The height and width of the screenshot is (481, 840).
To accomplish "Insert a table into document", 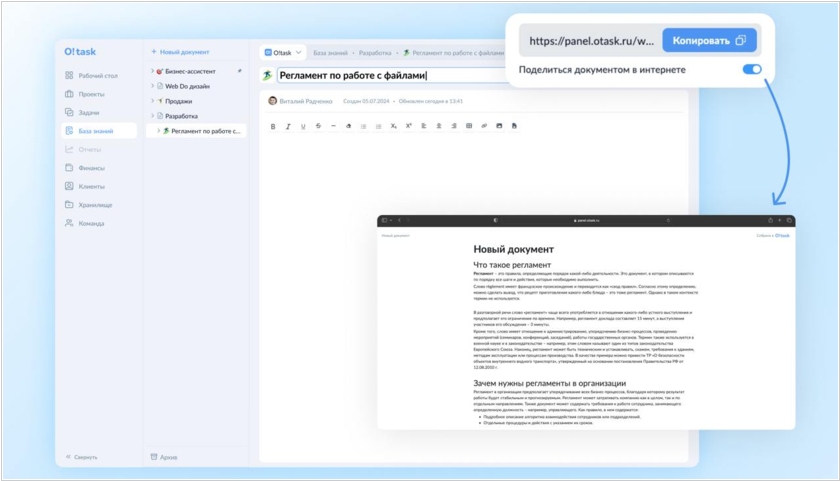I will [469, 126].
